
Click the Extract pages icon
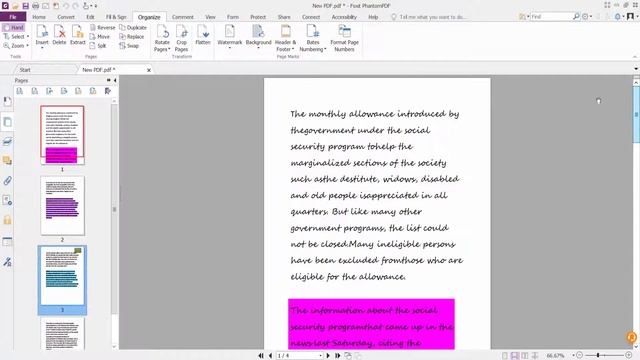coord(78,31)
